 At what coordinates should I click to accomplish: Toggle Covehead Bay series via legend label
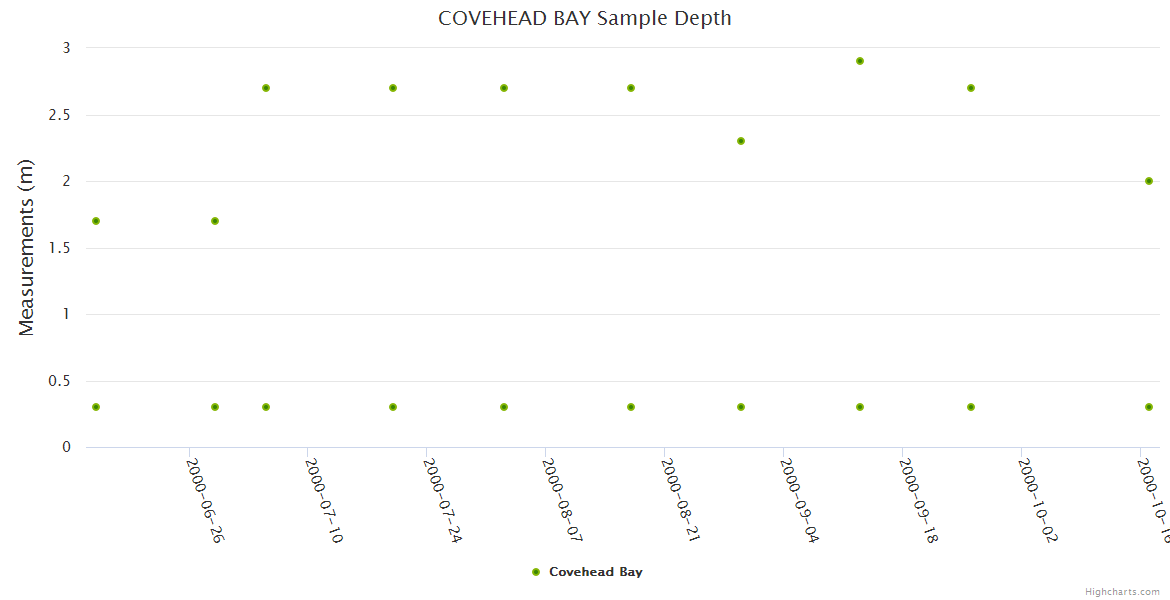coord(595,572)
